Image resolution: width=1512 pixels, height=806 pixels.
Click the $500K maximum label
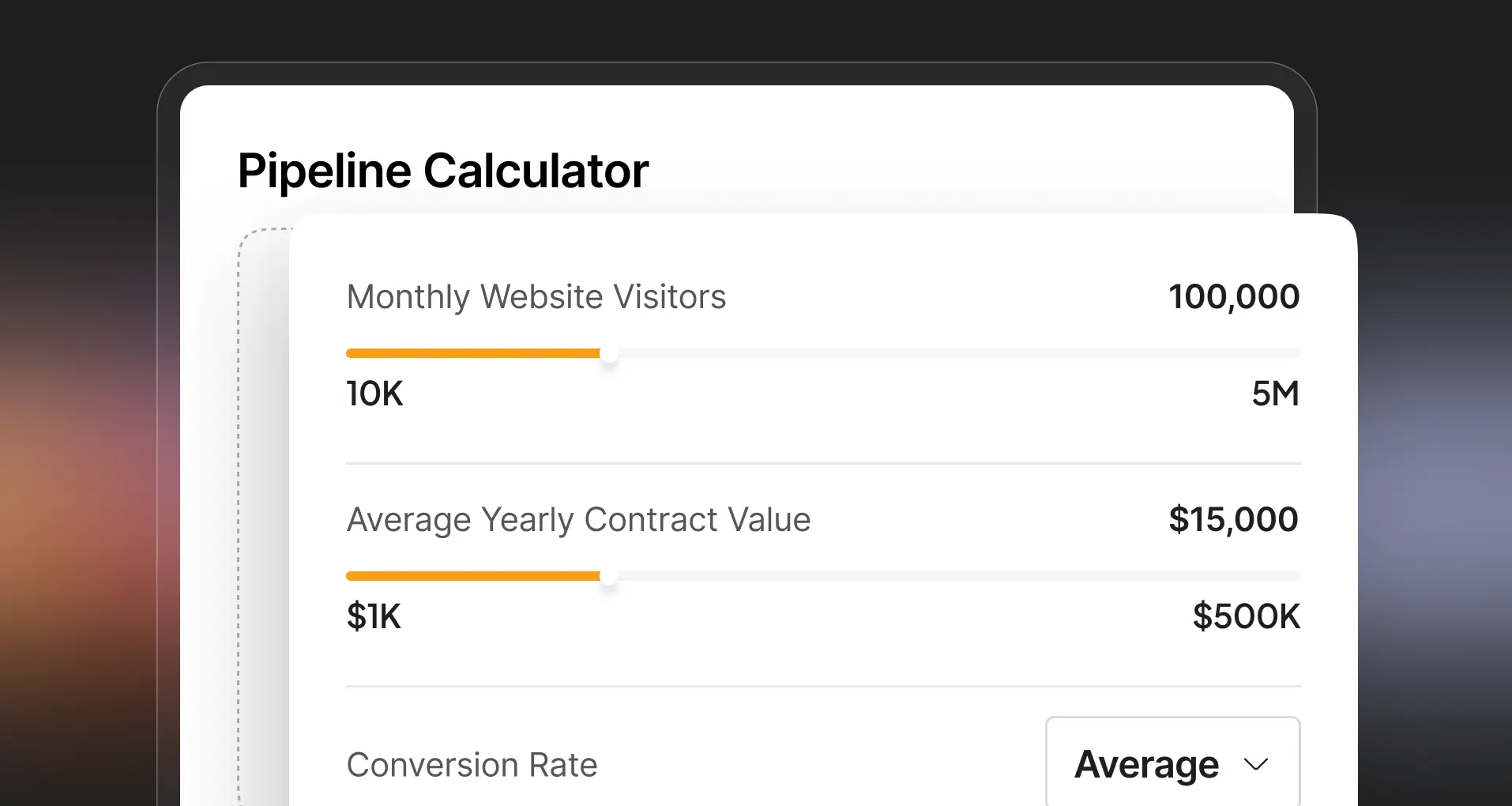pyautogui.click(x=1246, y=616)
